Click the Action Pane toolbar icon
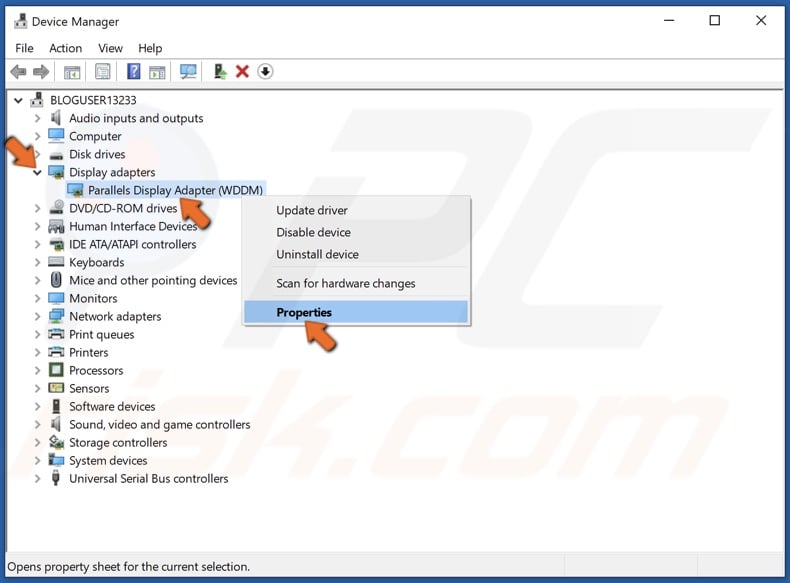Image resolution: width=790 pixels, height=583 pixels. coord(157,72)
